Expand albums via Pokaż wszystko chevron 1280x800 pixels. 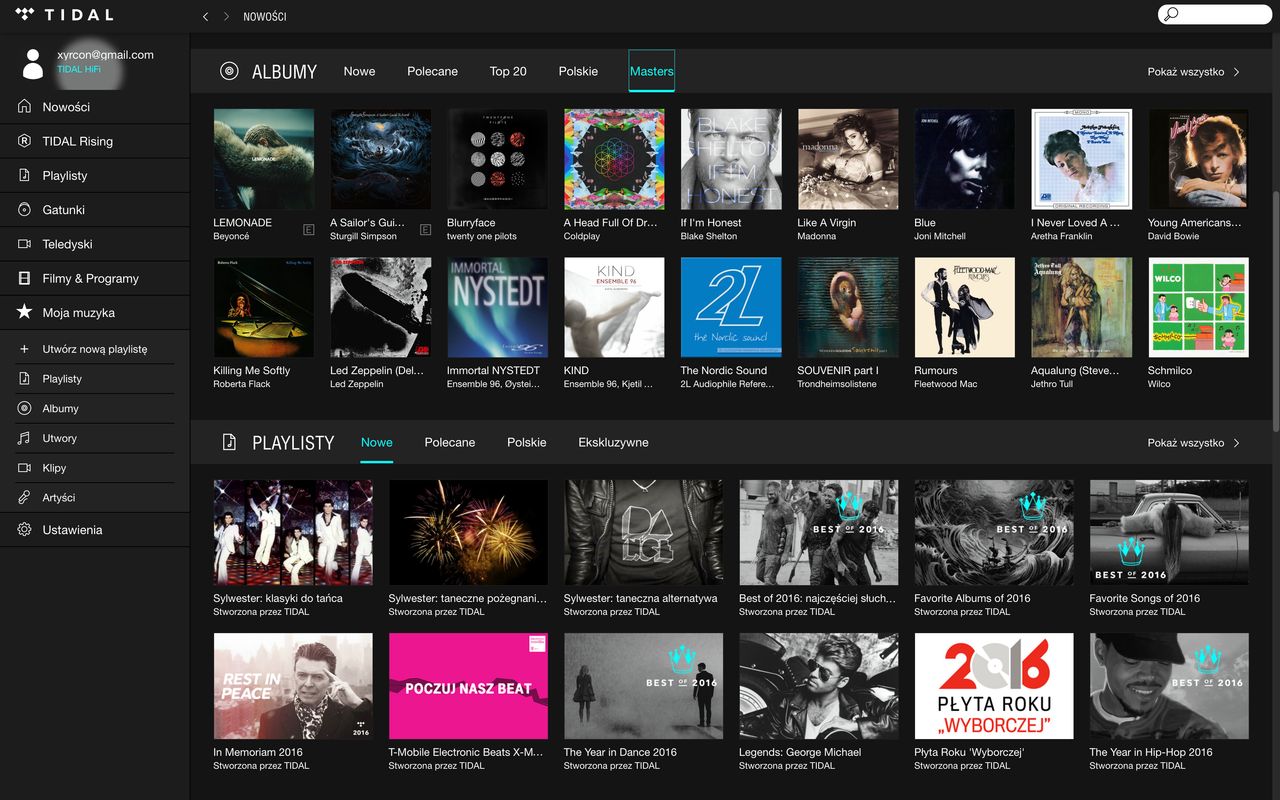tap(1237, 72)
